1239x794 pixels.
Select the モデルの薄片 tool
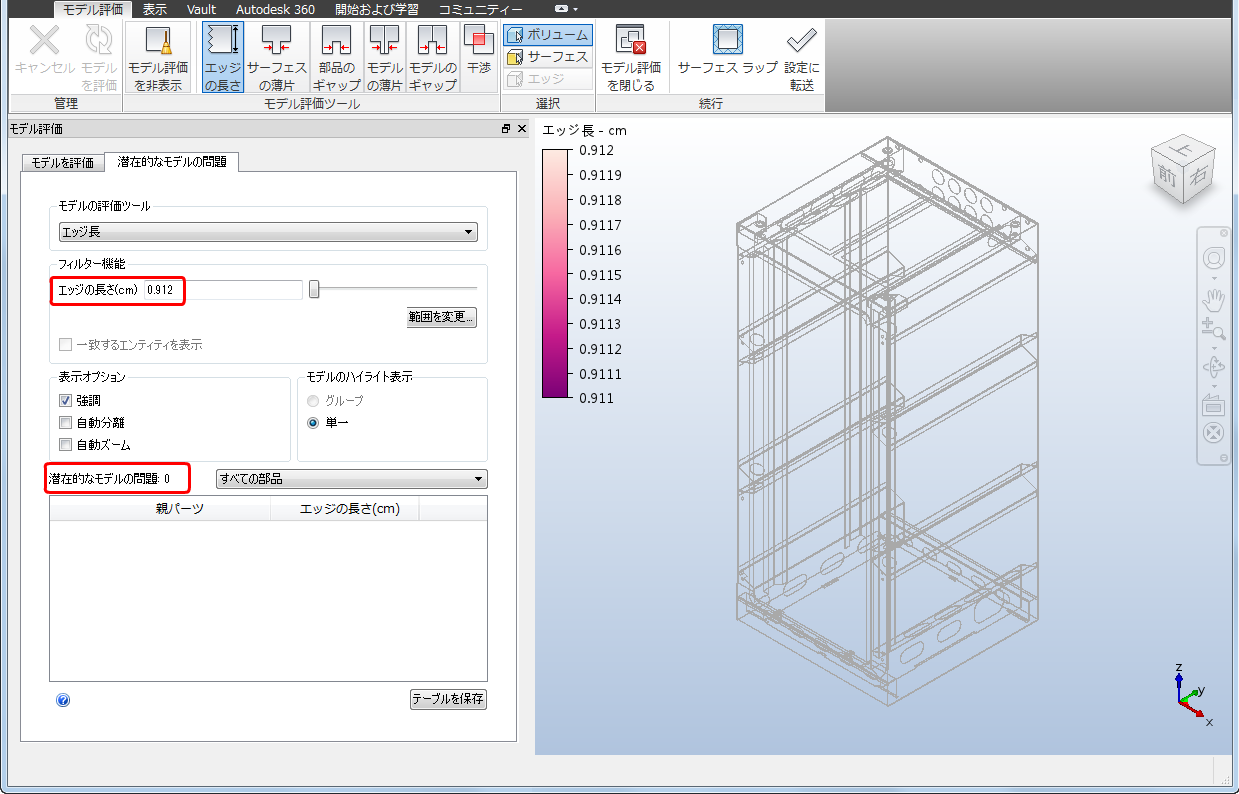pos(385,58)
